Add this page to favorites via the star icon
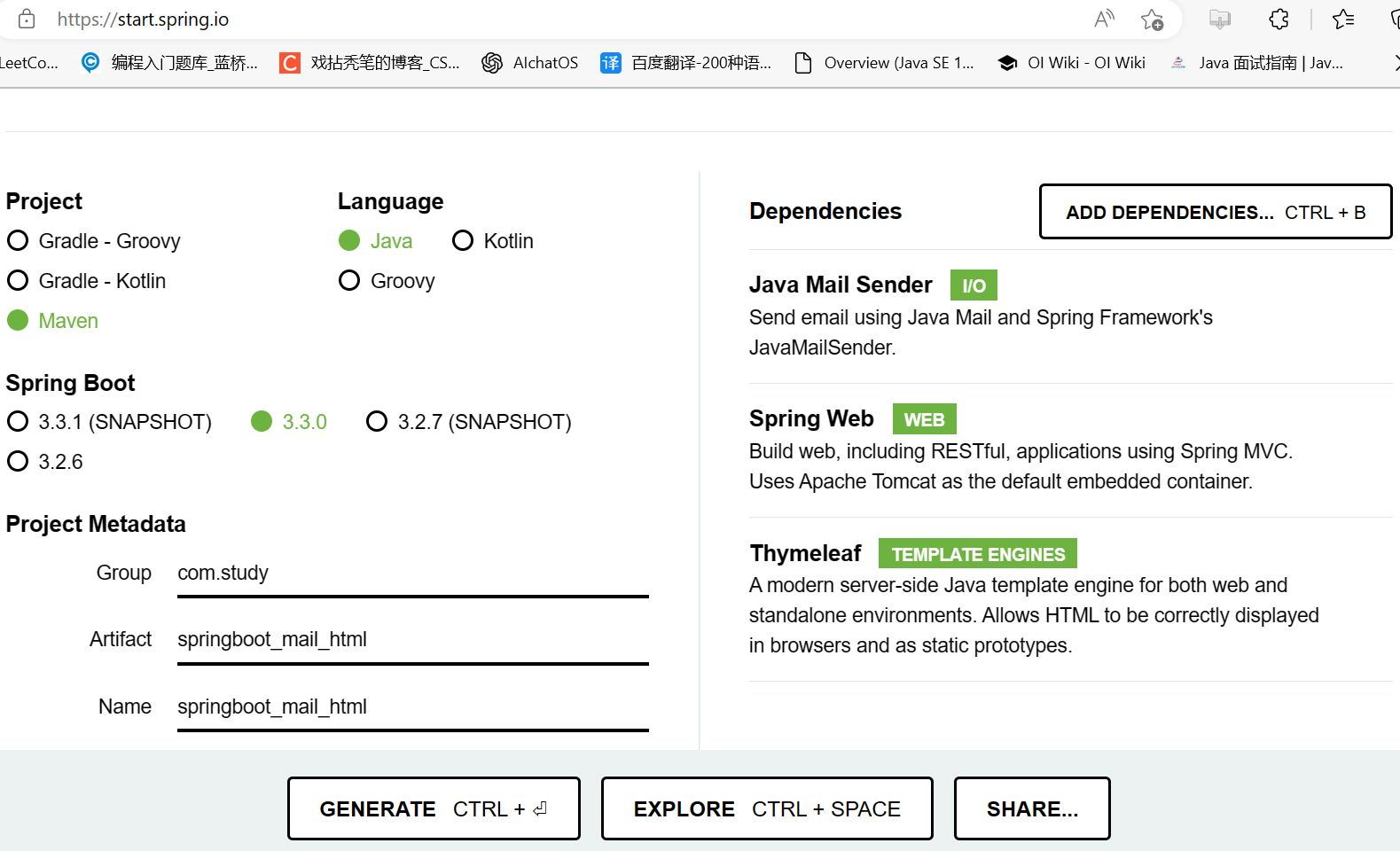Screen dimensions: 1400x851 pos(1152,19)
